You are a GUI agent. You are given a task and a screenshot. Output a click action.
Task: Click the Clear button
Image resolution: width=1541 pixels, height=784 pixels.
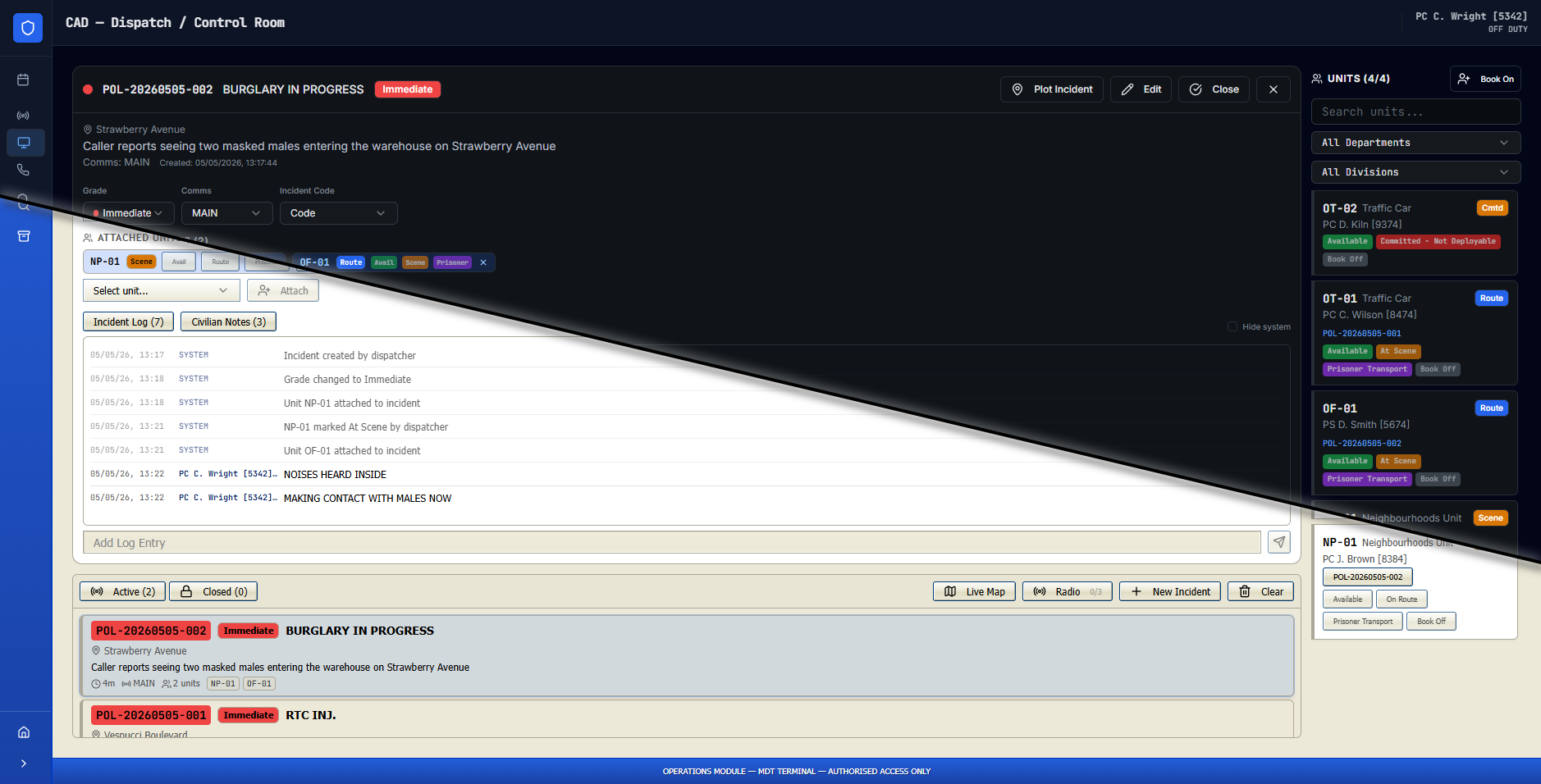pyautogui.click(x=1260, y=591)
